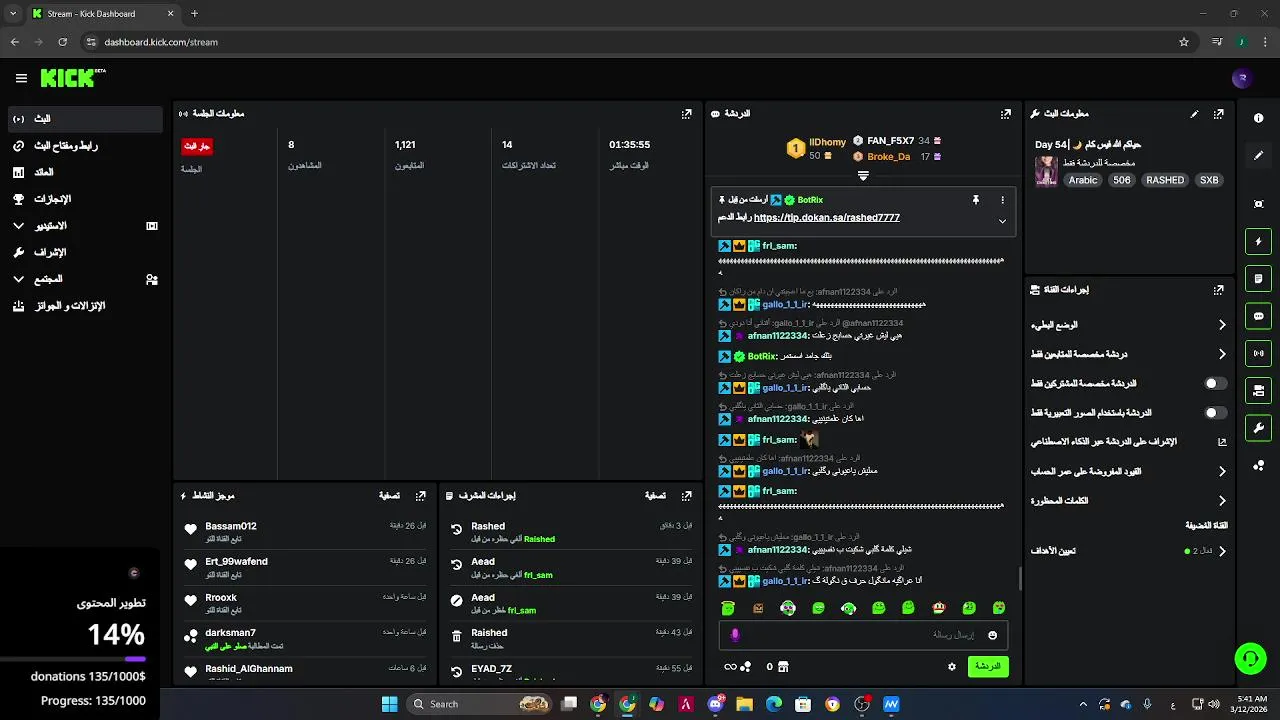Click the infinity icon below chat
The height and width of the screenshot is (720, 1280).
pos(730,667)
